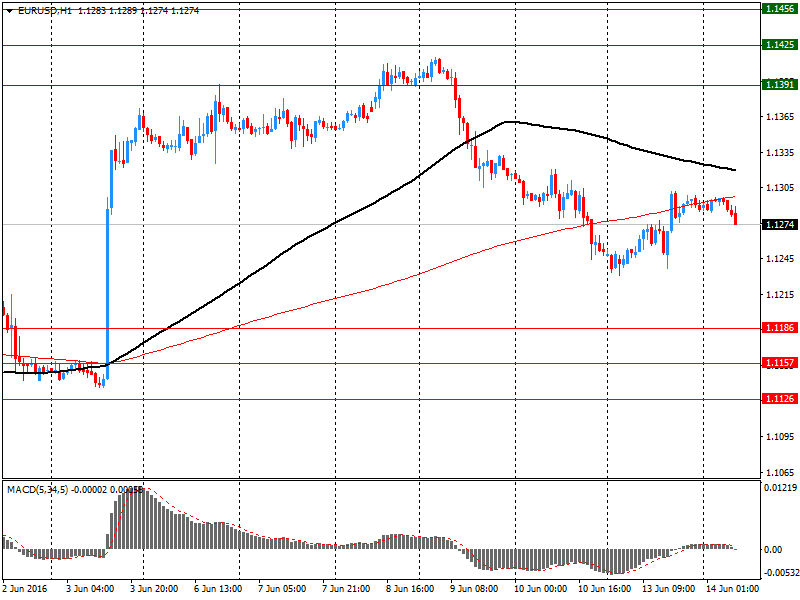Click the 6 Jun 13:00 time label
The image size is (800, 600).
click(218, 589)
